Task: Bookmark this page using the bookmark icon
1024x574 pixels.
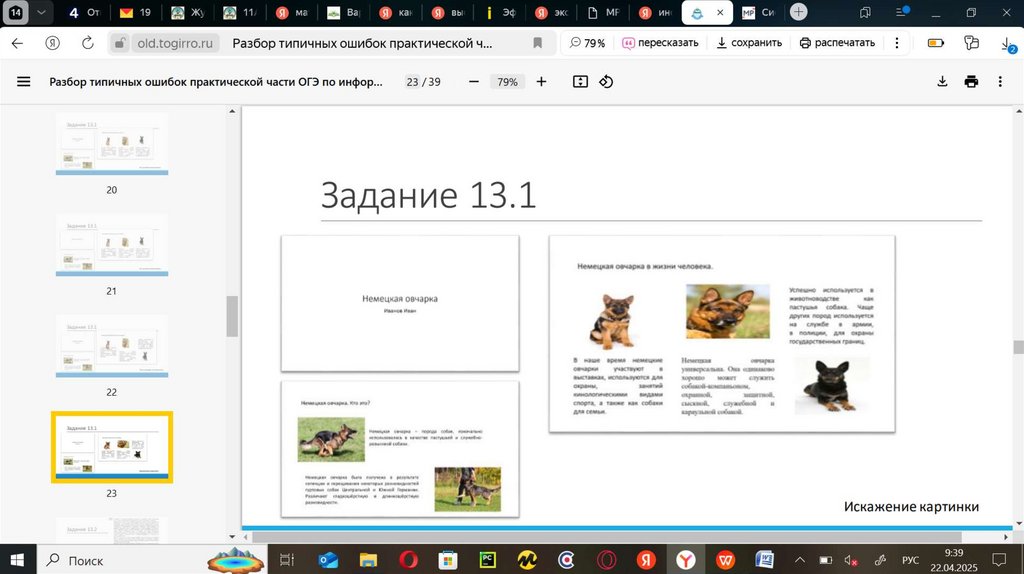Action: (x=538, y=43)
